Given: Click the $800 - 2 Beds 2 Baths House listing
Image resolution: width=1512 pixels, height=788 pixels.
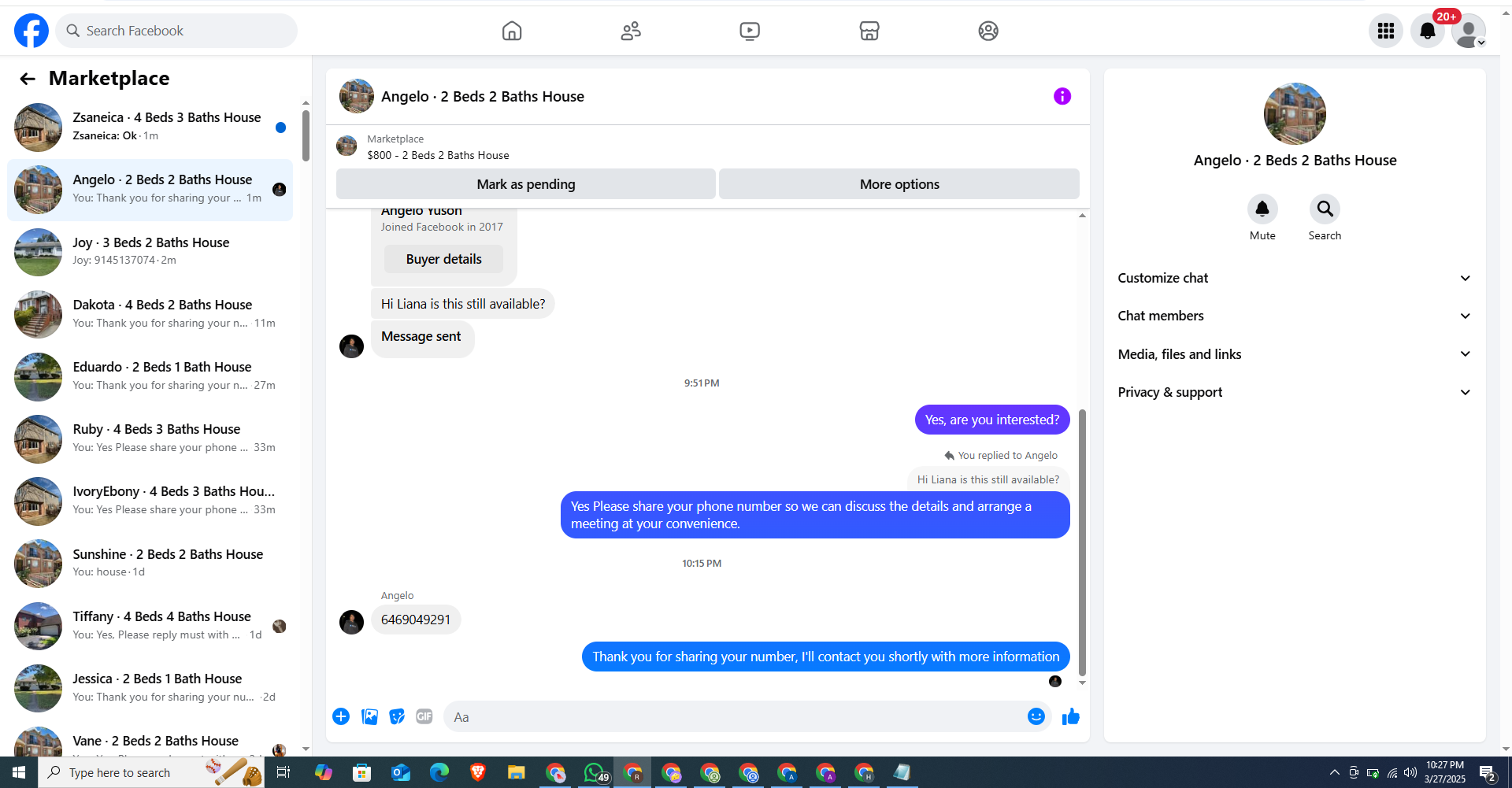Looking at the screenshot, I should point(438,155).
